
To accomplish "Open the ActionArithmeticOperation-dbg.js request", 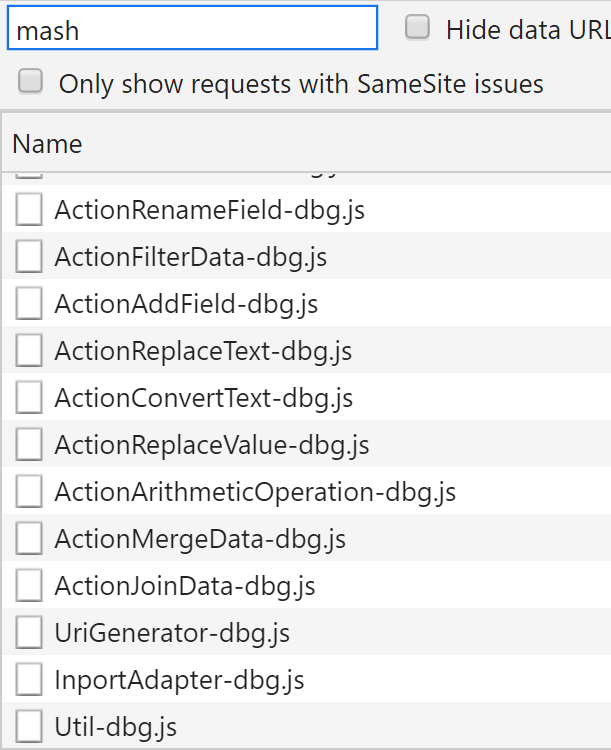I will click(x=255, y=492).
